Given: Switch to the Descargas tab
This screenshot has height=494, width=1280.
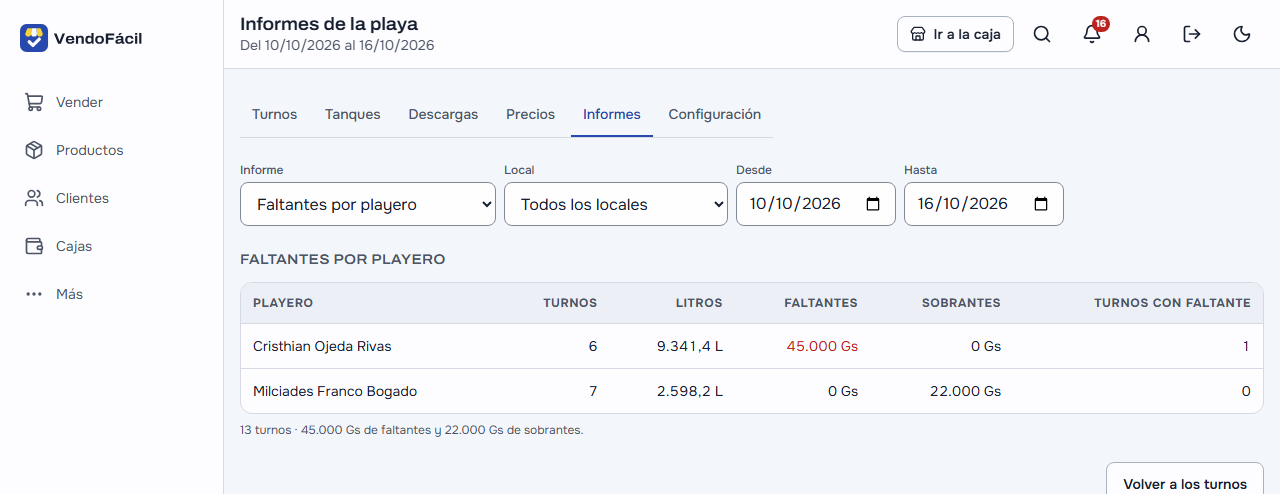Looking at the screenshot, I should point(443,114).
